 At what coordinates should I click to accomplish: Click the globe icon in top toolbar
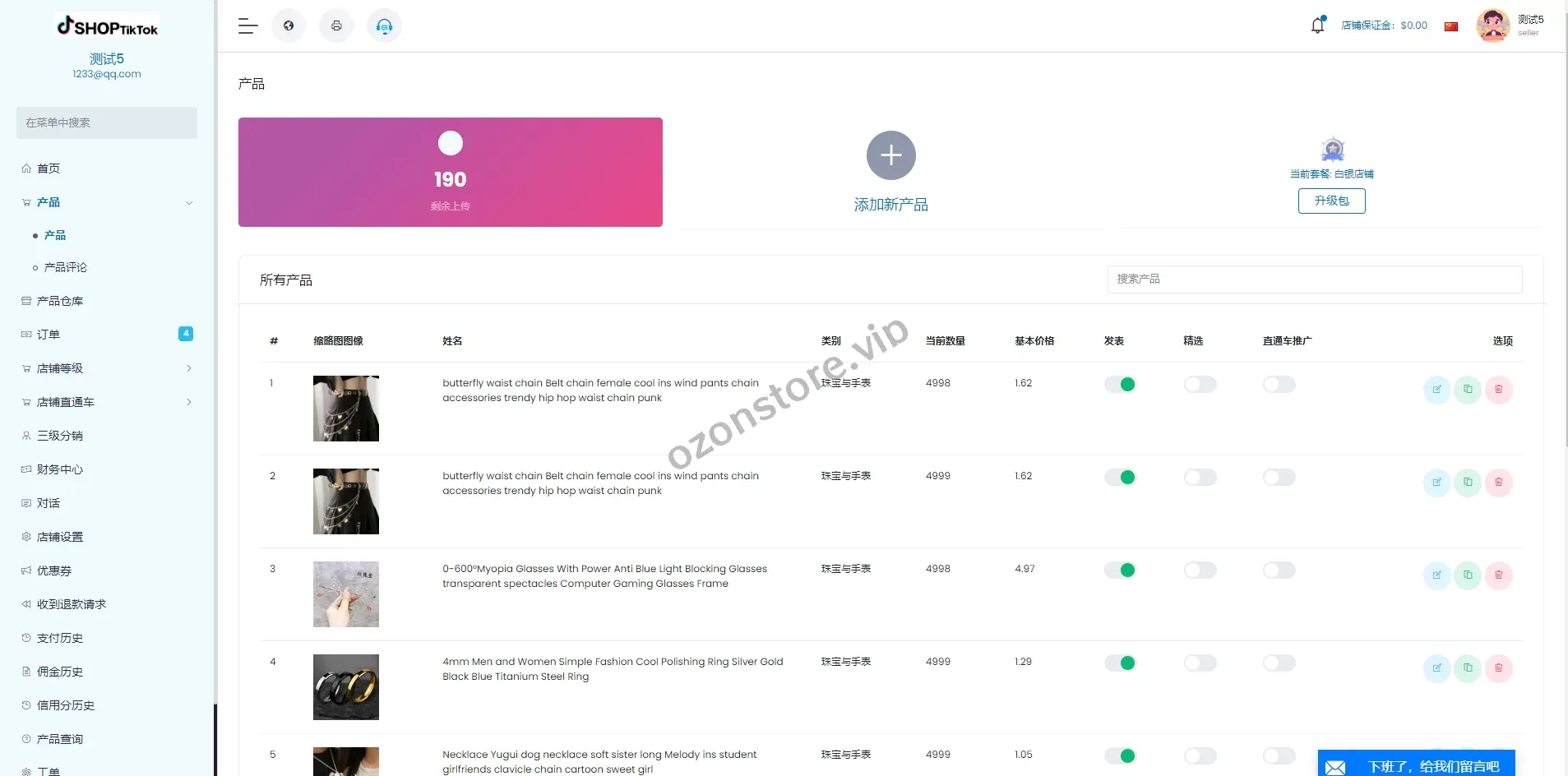(289, 26)
